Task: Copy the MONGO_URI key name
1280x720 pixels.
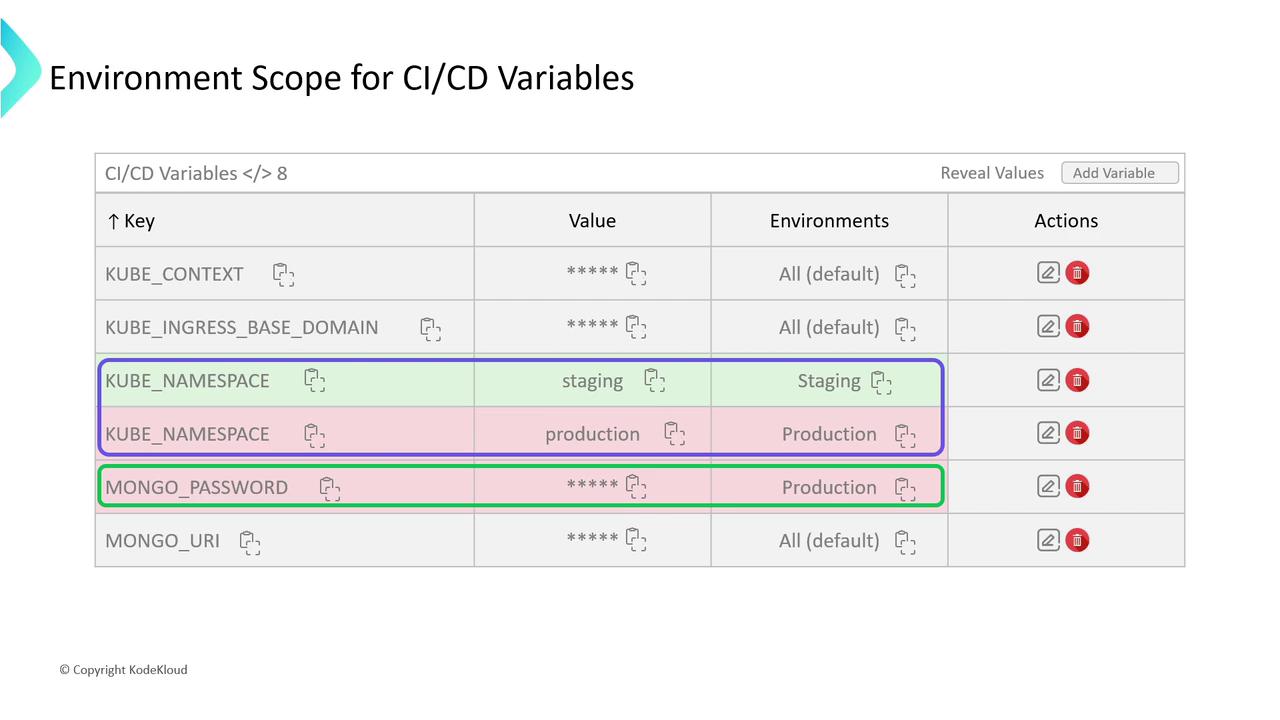Action: click(x=250, y=541)
